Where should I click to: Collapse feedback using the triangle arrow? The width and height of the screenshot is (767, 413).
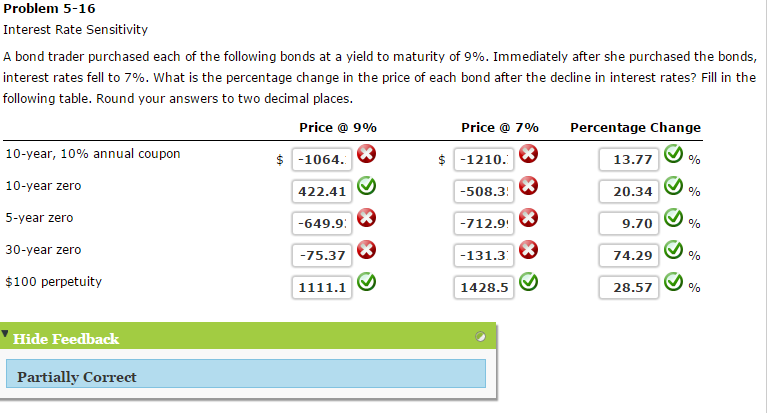[x=7, y=333]
